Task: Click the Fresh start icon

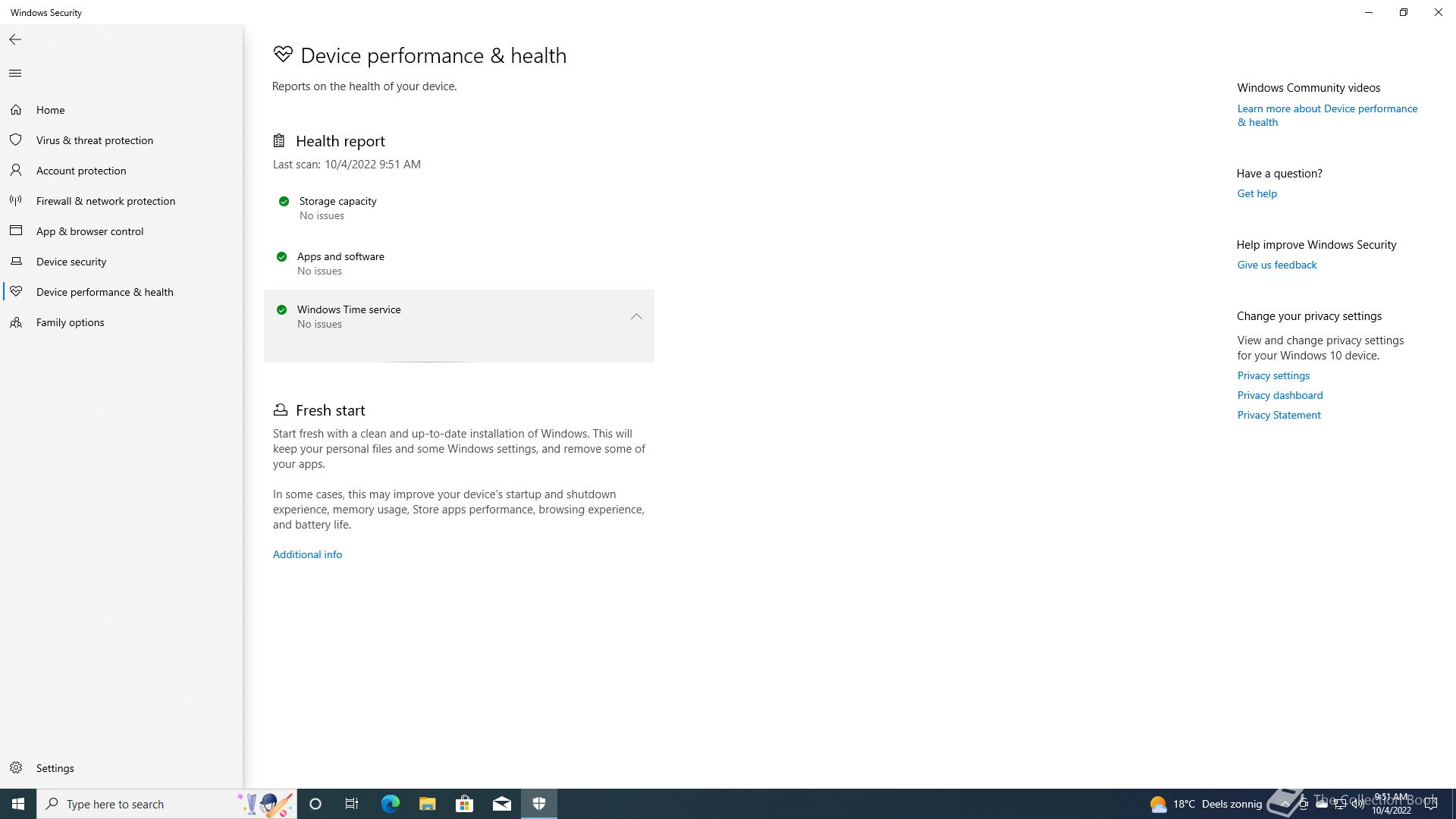Action: 280,410
